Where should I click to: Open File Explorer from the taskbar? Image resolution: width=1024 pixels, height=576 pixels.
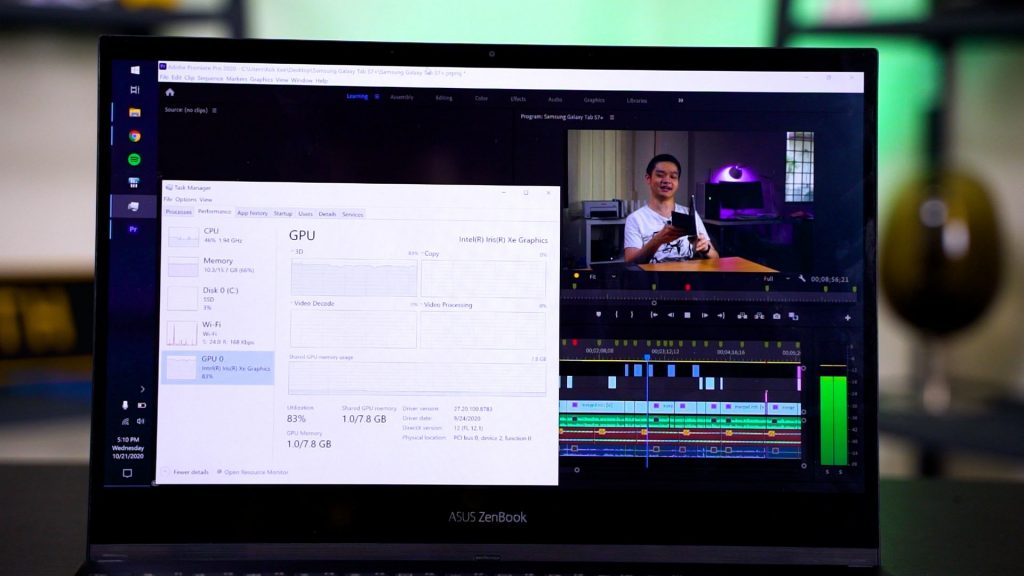pyautogui.click(x=135, y=112)
